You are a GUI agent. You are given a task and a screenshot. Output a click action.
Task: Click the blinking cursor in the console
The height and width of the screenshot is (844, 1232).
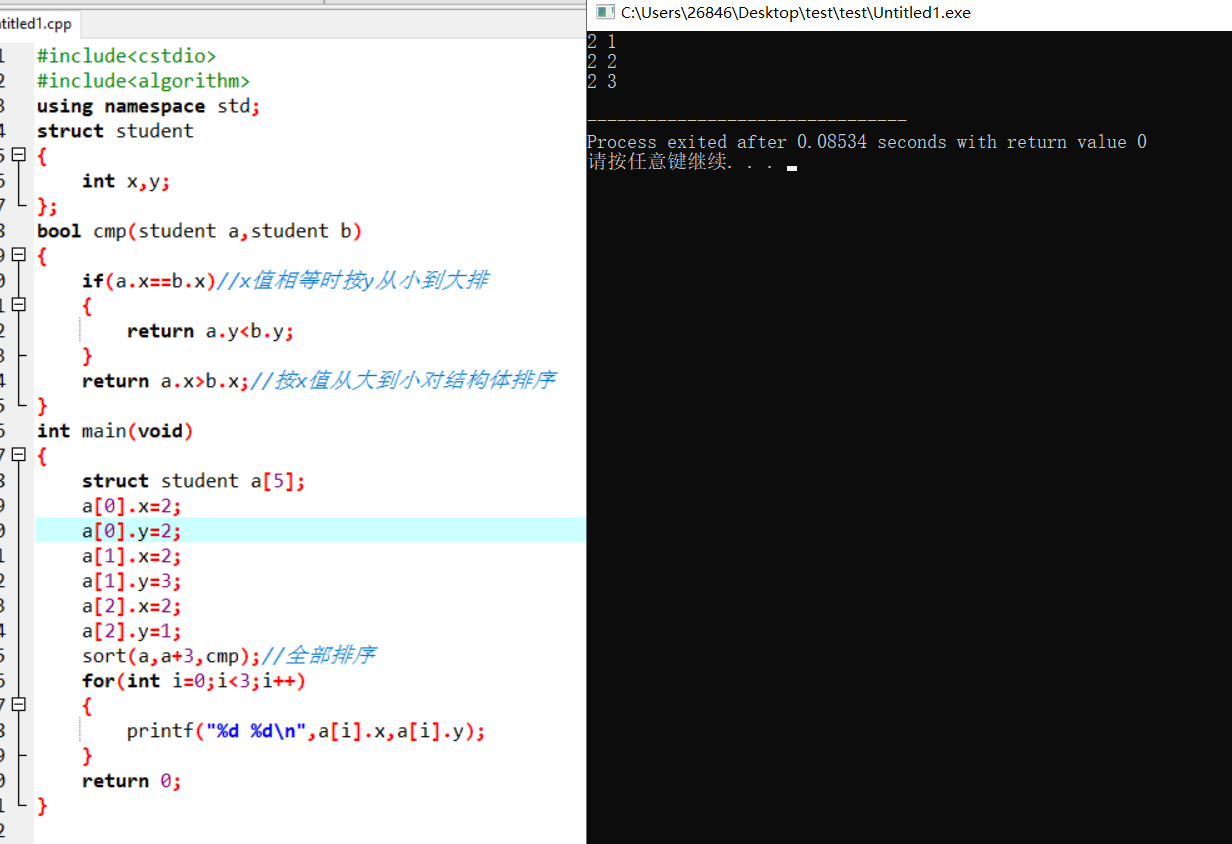(x=791, y=167)
